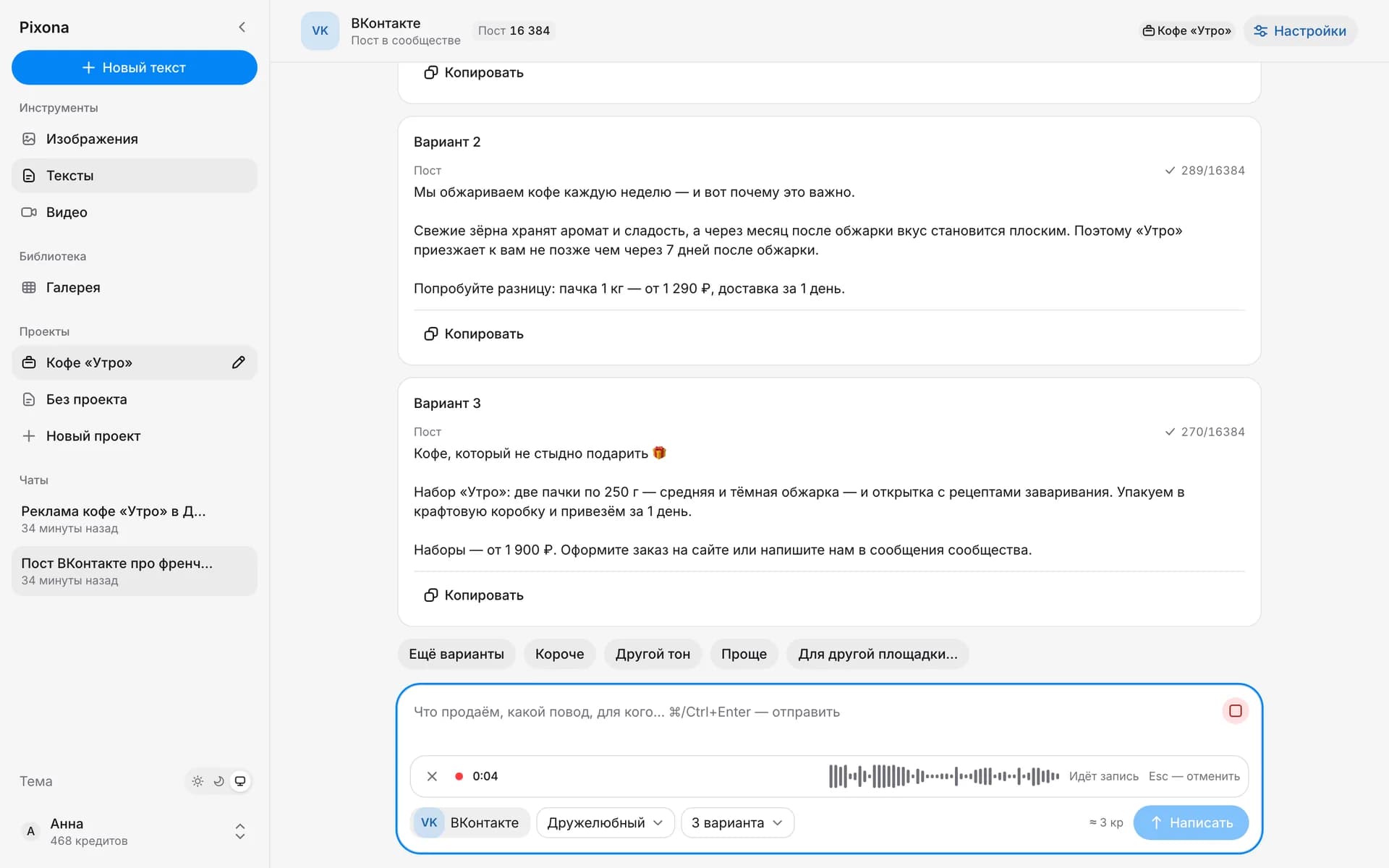Click the Проще chip
Screen dimensions: 1389x868
pos(744,654)
